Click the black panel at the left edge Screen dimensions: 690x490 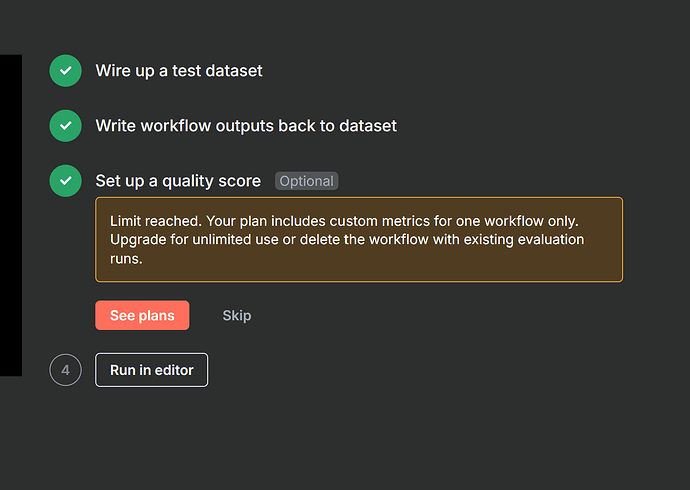[x=11, y=215]
